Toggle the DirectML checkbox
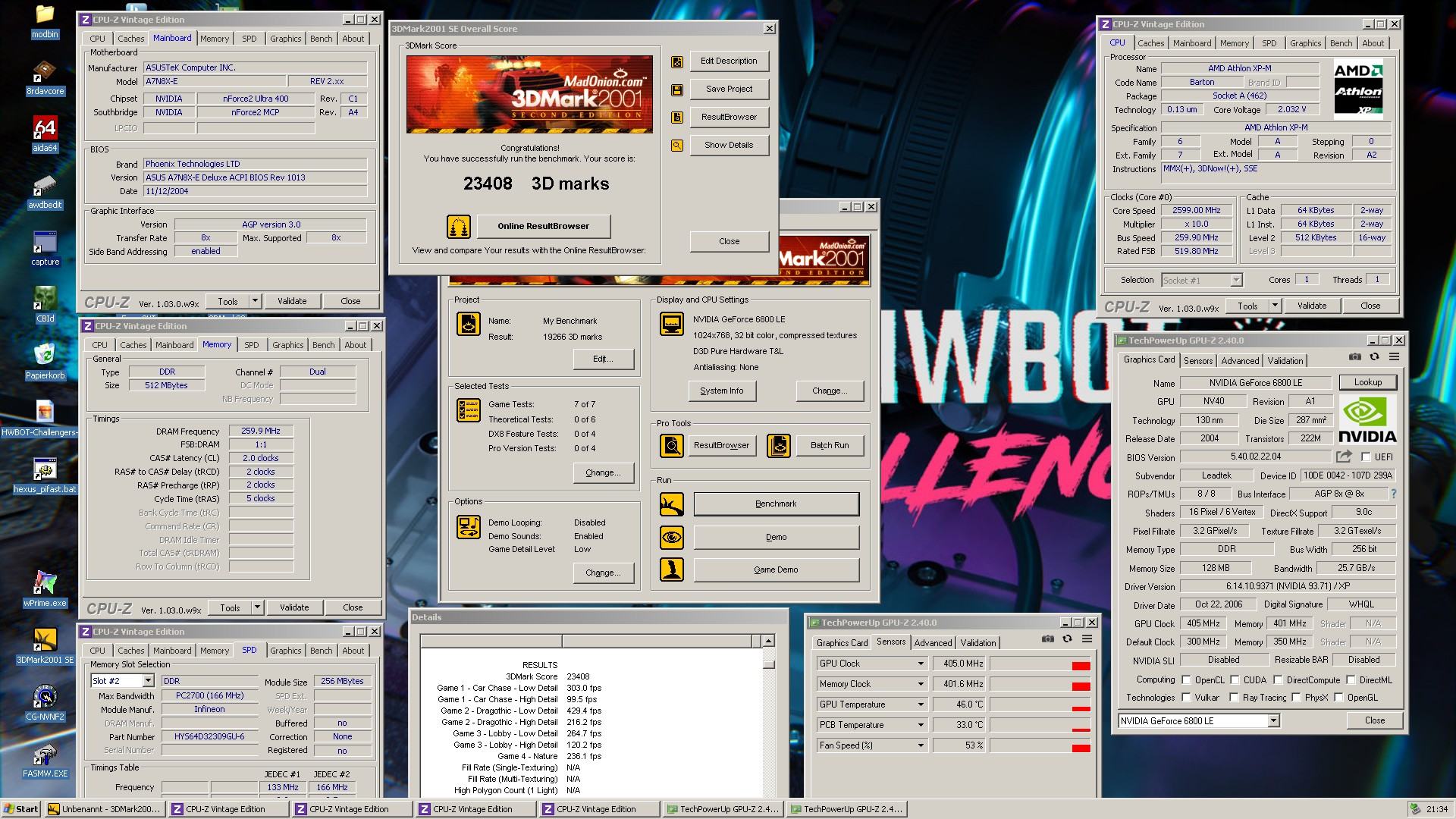 1351,680
